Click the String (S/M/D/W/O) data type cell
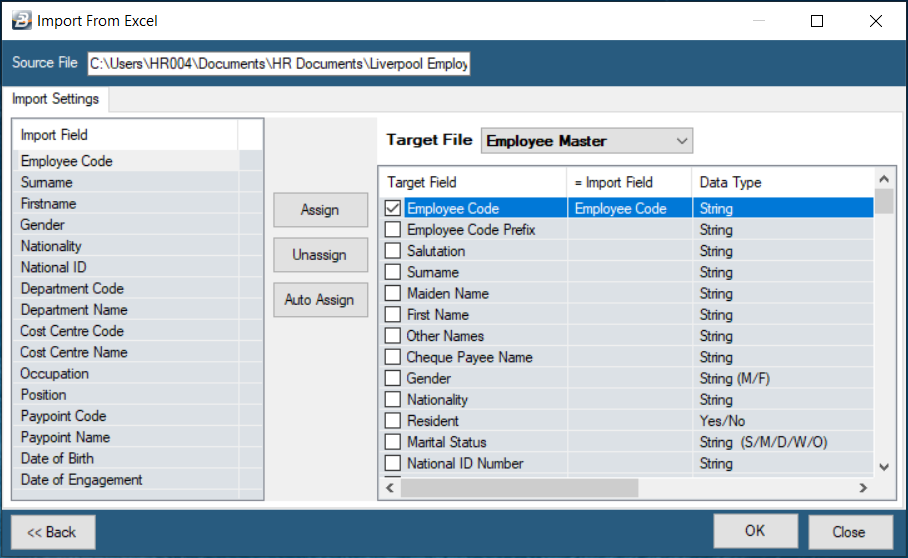Image resolution: width=908 pixels, height=558 pixels. [783, 442]
